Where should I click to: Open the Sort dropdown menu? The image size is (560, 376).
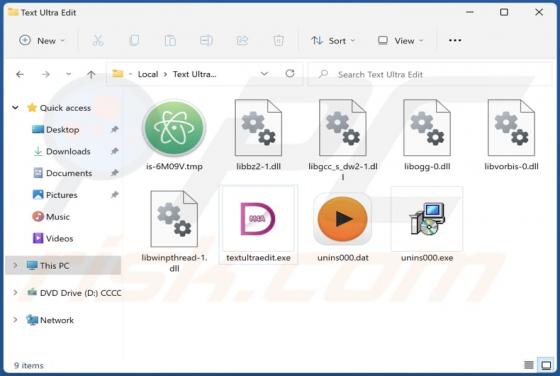click(x=333, y=41)
